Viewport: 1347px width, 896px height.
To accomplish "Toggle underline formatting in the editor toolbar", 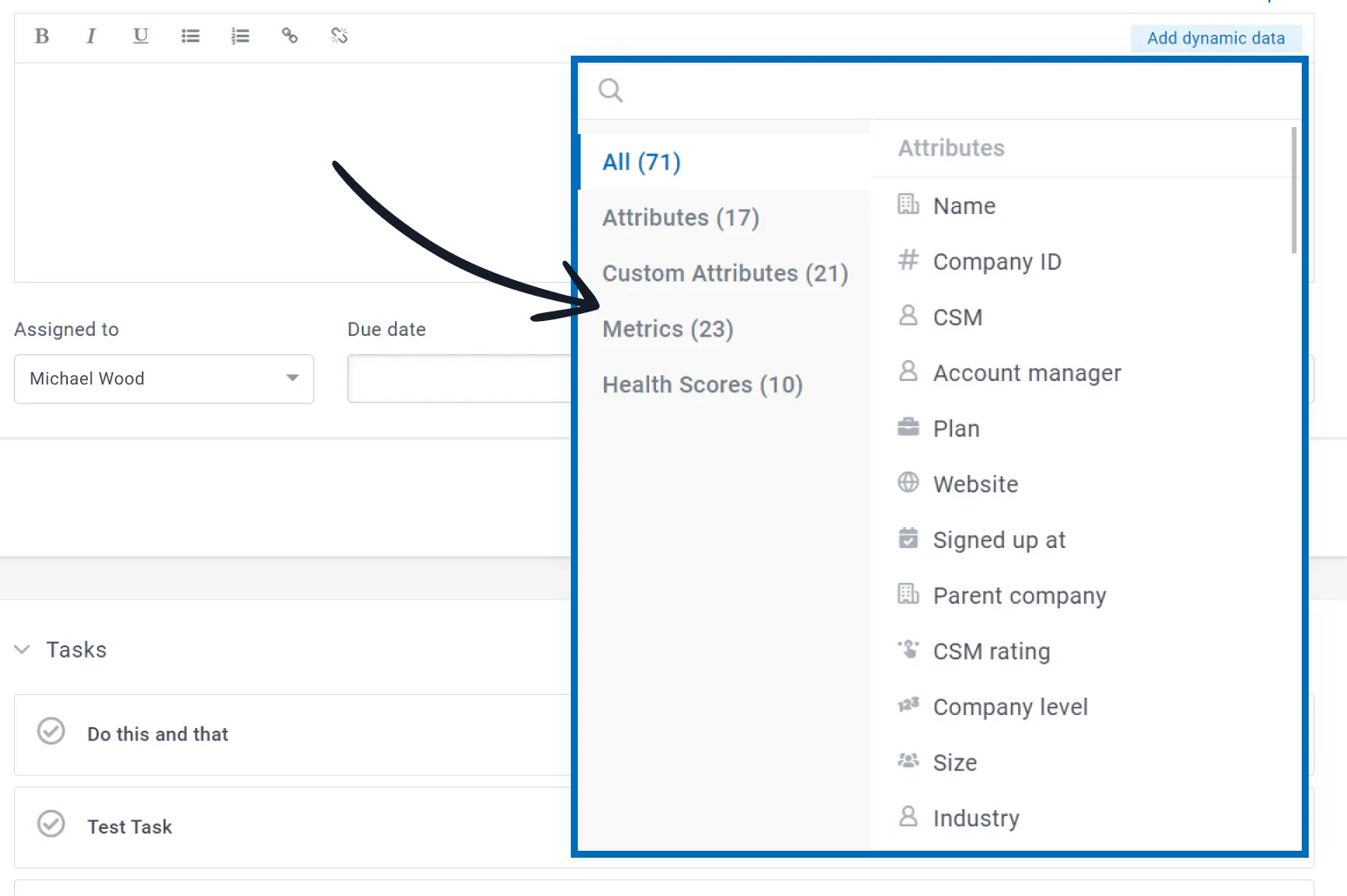I will click(140, 36).
